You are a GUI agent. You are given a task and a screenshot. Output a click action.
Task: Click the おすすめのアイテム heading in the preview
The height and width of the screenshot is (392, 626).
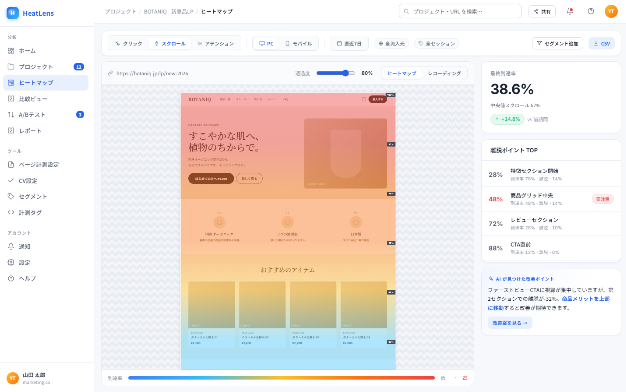point(287,270)
